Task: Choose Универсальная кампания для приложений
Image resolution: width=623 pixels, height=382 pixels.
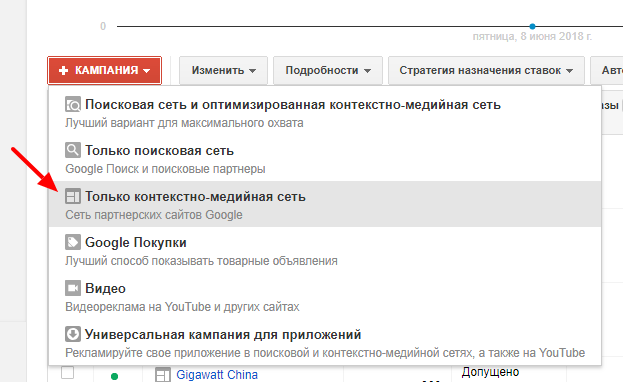Action: (325, 342)
